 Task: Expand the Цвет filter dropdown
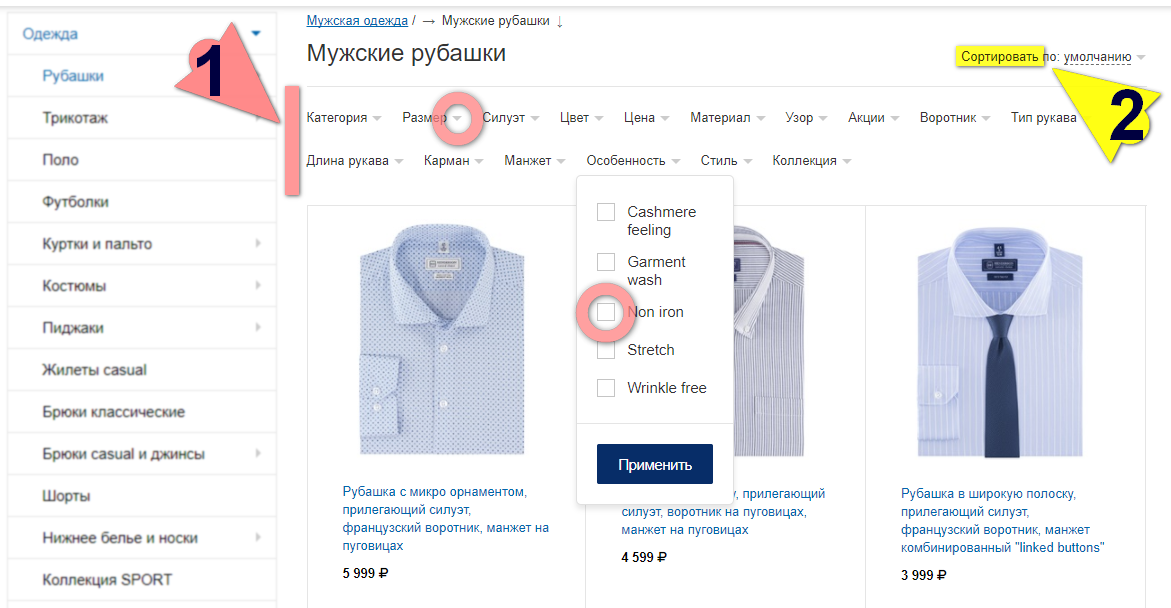581,118
